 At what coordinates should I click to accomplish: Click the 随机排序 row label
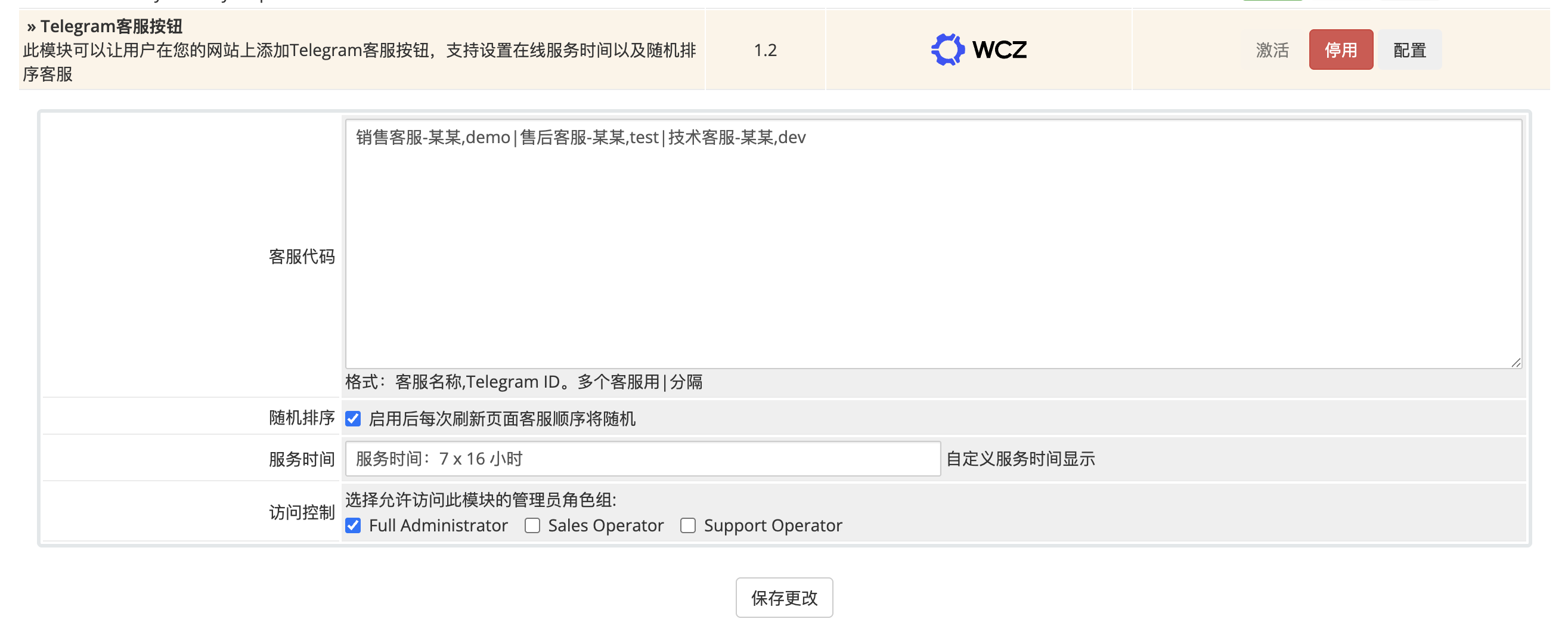pos(302,419)
